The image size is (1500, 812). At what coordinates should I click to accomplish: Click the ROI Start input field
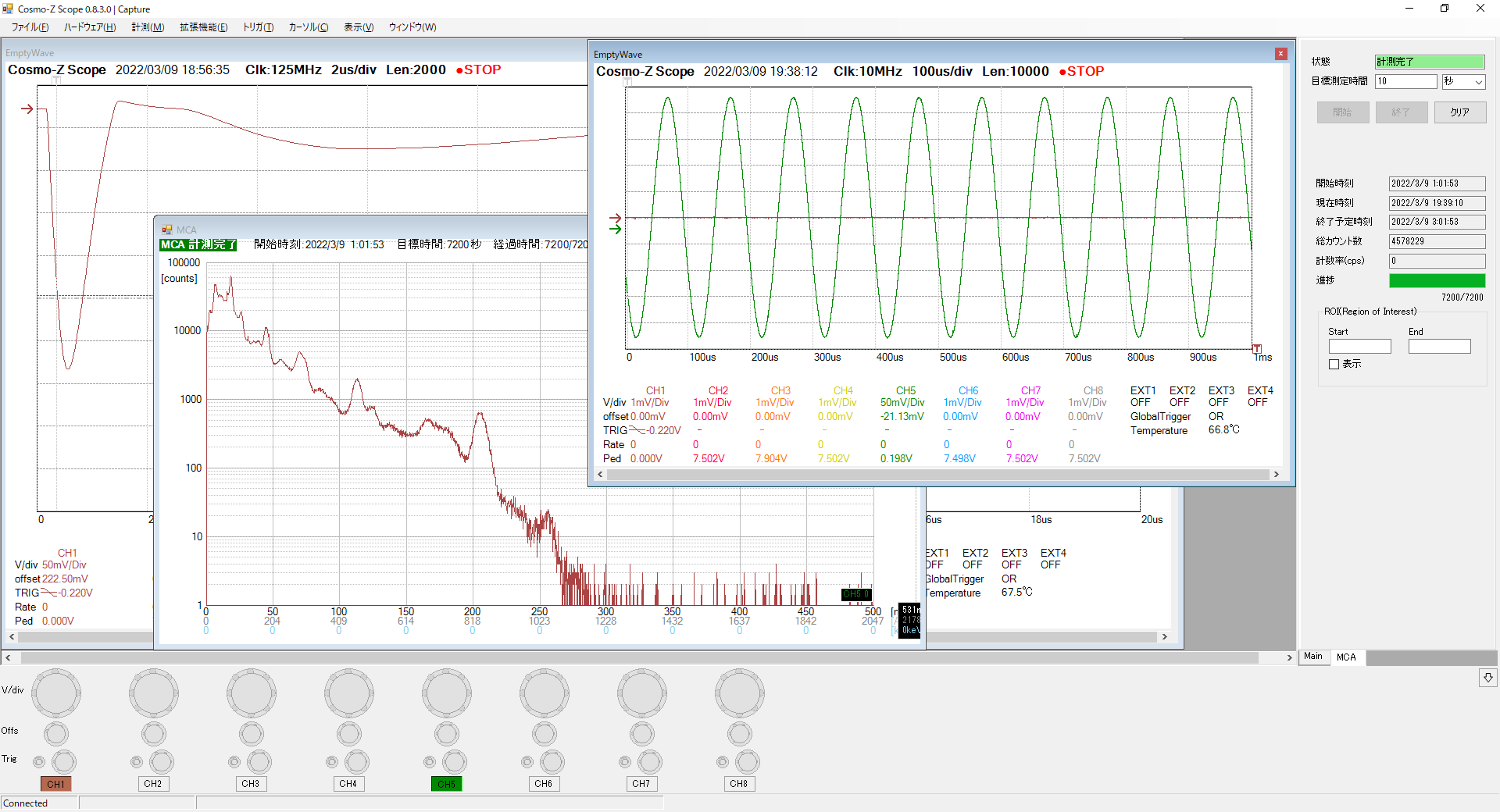[x=1359, y=347]
